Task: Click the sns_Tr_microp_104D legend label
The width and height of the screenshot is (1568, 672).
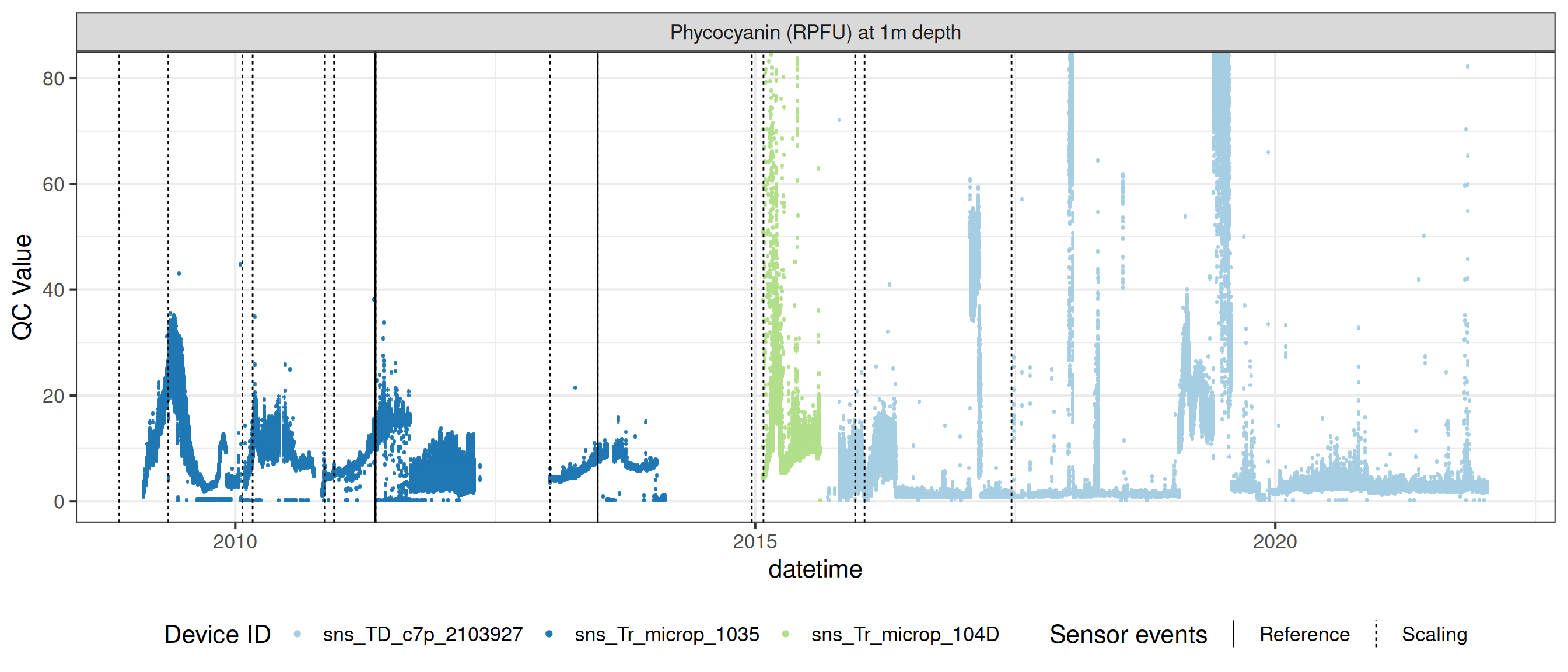Action: 905,634
